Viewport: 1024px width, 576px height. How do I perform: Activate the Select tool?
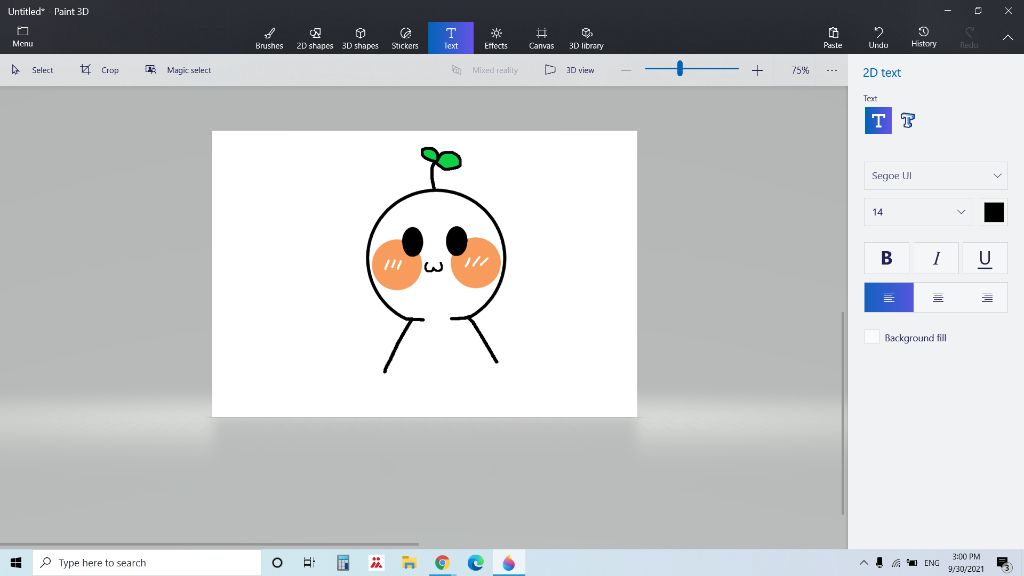(32, 70)
